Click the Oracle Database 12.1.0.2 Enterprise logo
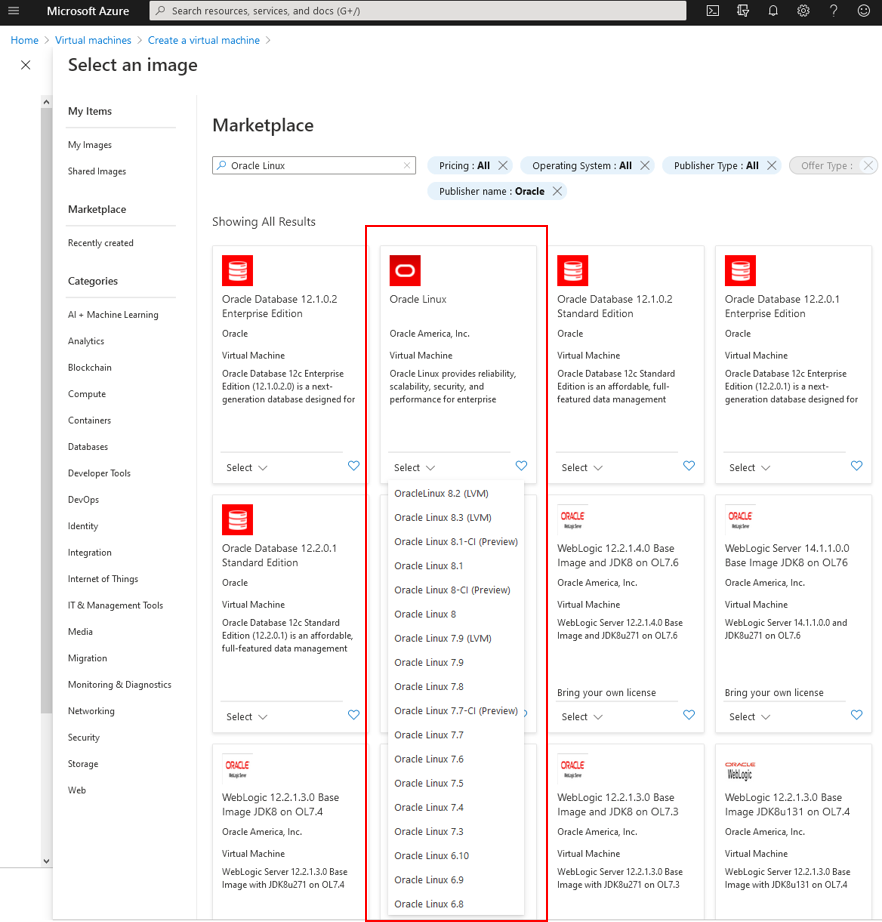The width and height of the screenshot is (882, 922). coord(238,270)
